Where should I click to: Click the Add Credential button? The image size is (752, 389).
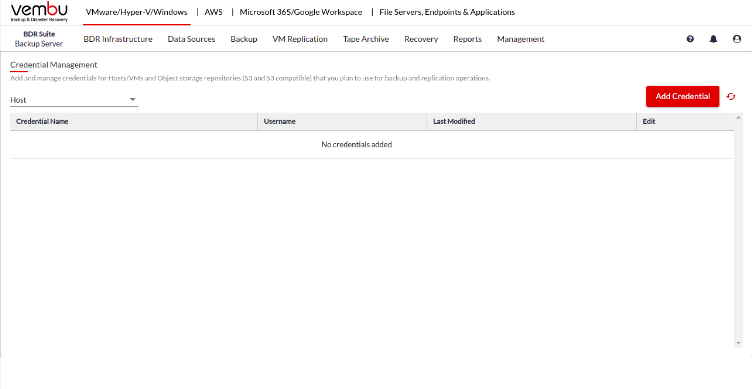click(682, 96)
